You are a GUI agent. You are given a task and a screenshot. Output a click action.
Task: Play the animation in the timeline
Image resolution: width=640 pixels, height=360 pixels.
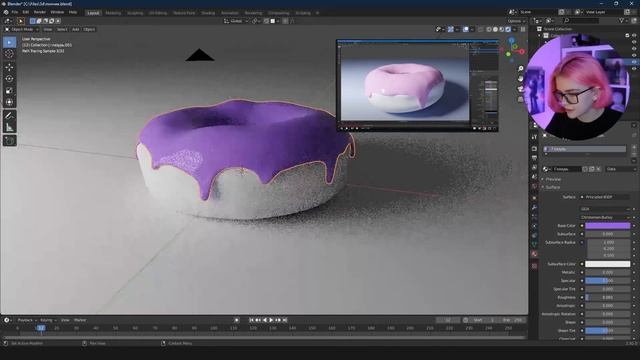pyautogui.click(x=271, y=320)
